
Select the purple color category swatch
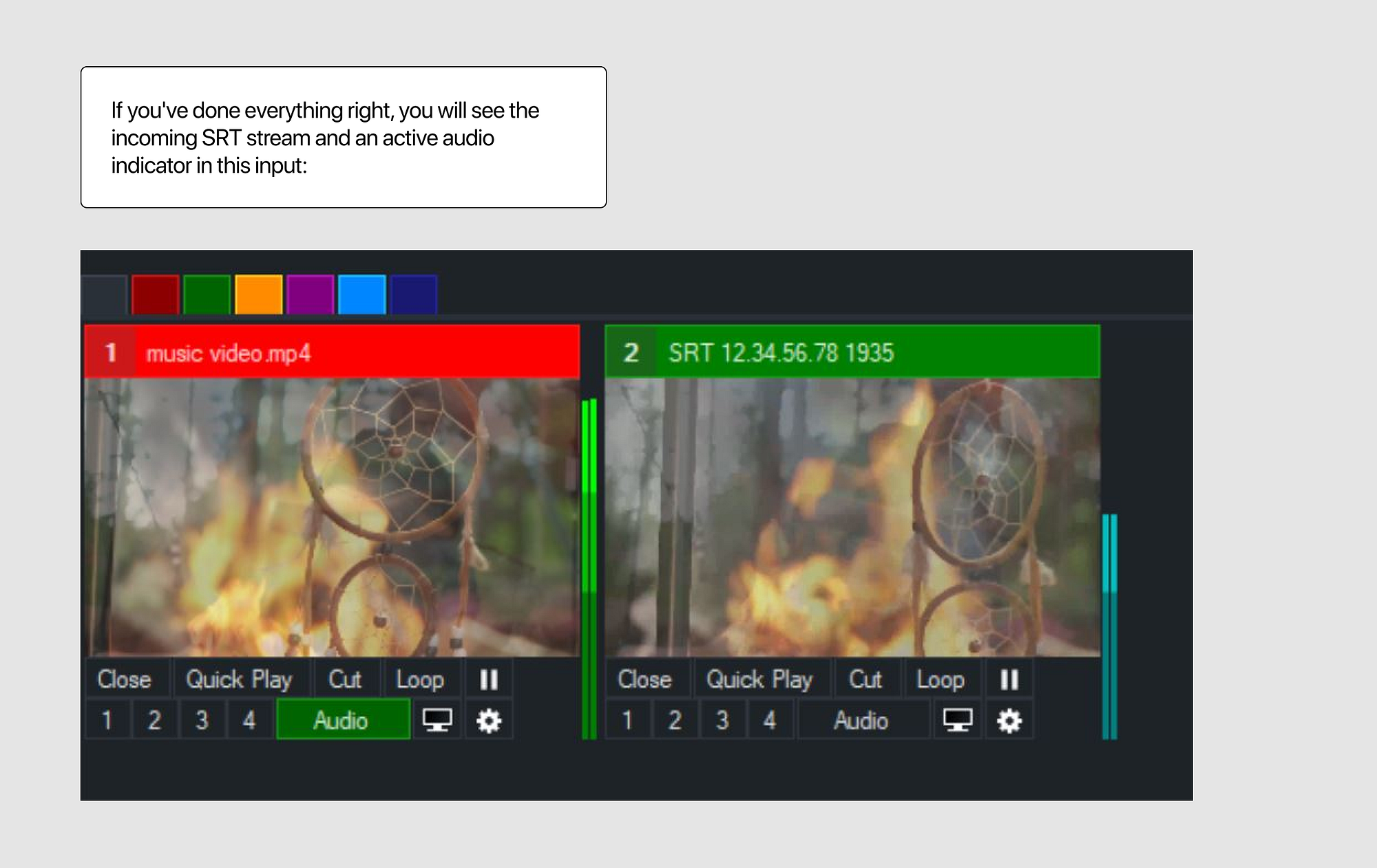click(x=311, y=295)
